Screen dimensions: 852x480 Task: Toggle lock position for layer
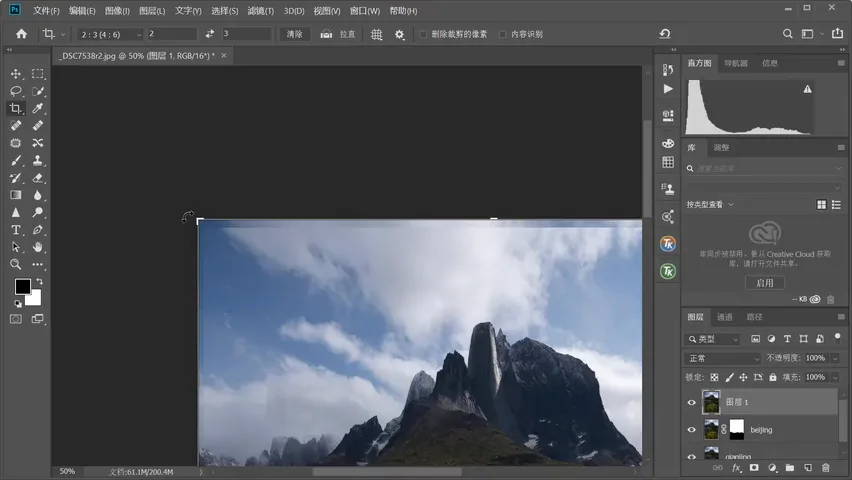(x=743, y=377)
